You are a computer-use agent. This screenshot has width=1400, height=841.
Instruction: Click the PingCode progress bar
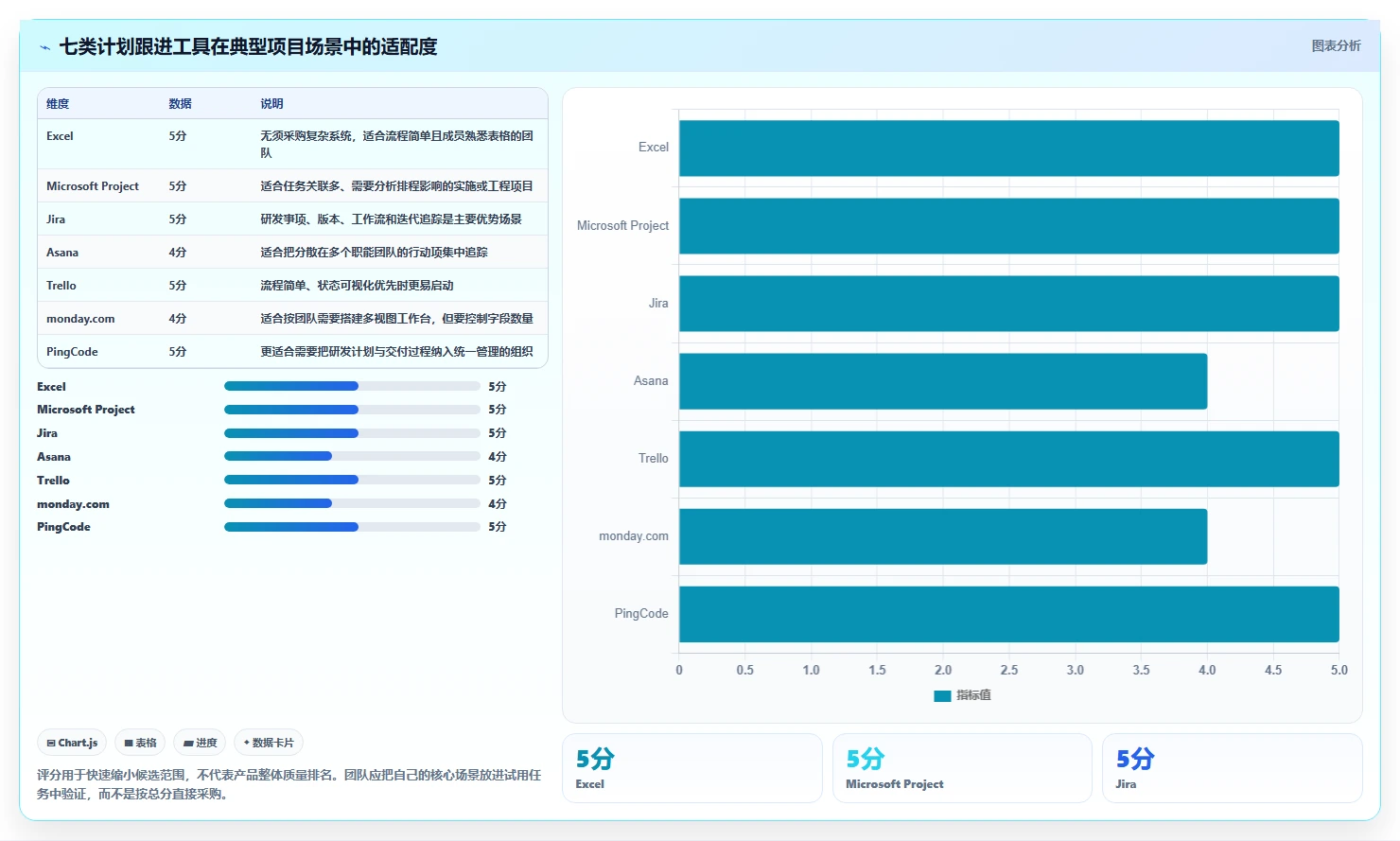[352, 527]
